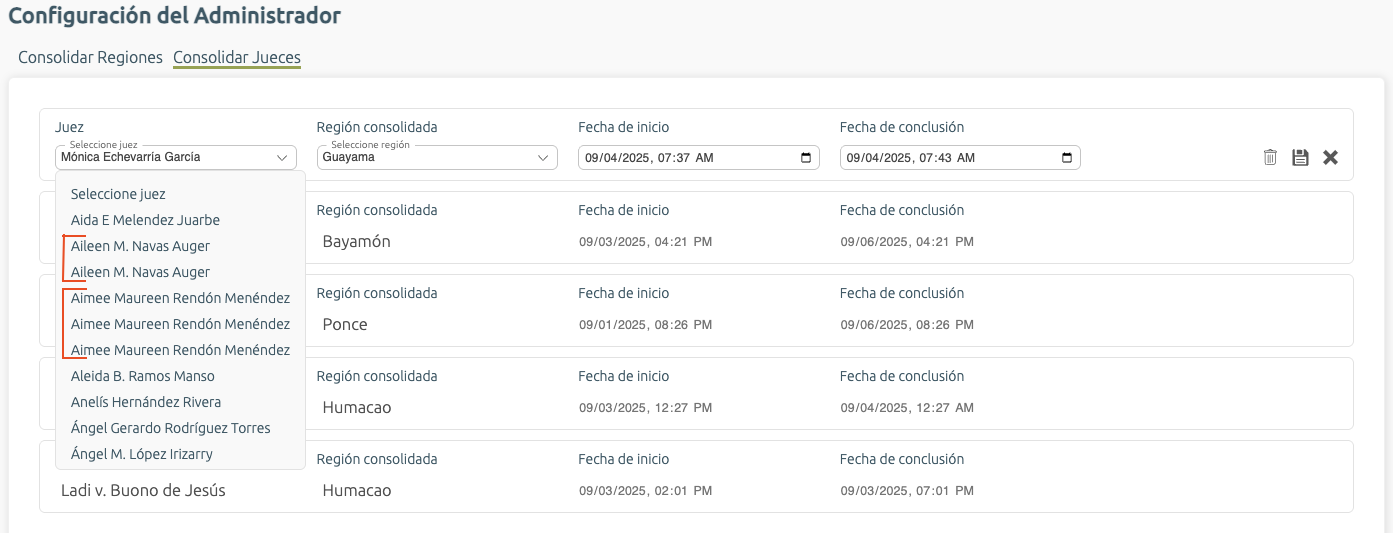This screenshot has width=1393, height=533.
Task: Click the Bayamón consolidated region row
Action: pos(356,242)
